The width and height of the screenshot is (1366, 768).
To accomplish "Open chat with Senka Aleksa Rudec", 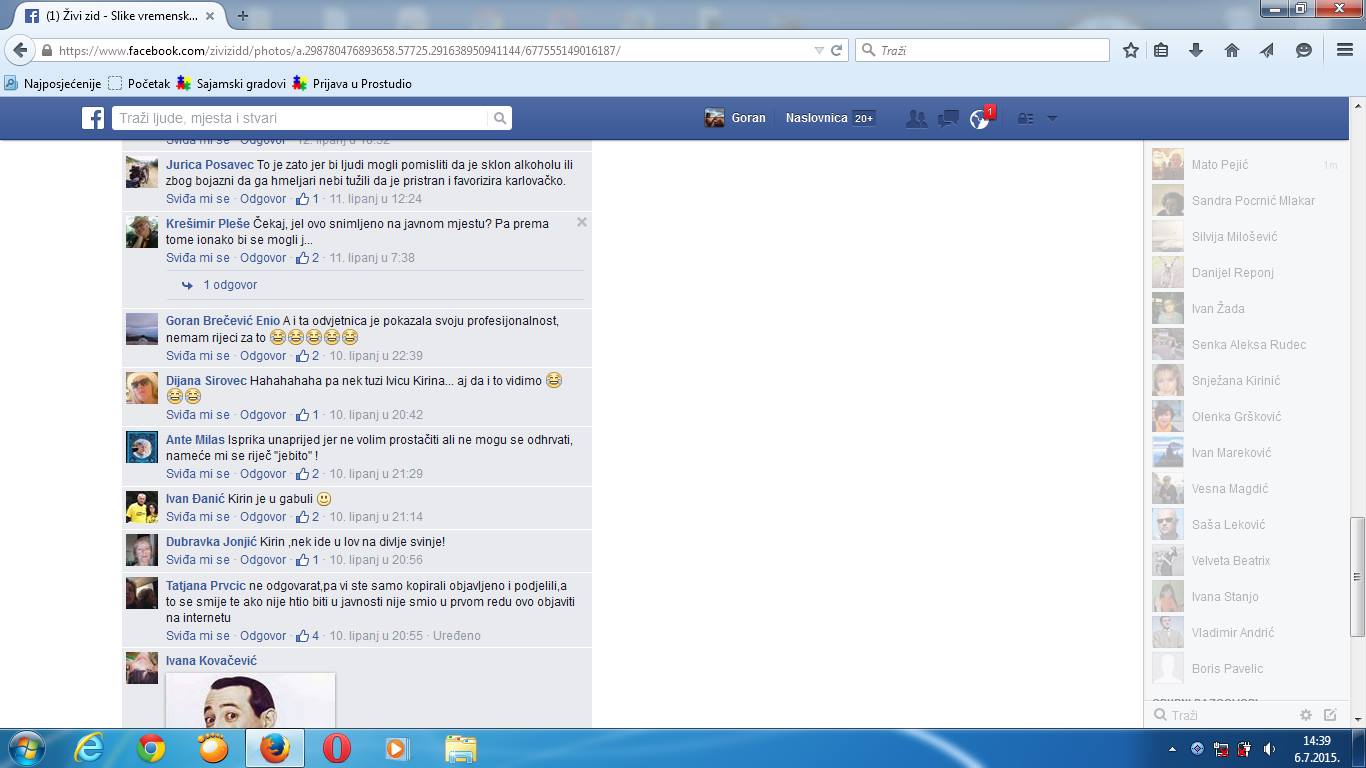I will click(1245, 345).
